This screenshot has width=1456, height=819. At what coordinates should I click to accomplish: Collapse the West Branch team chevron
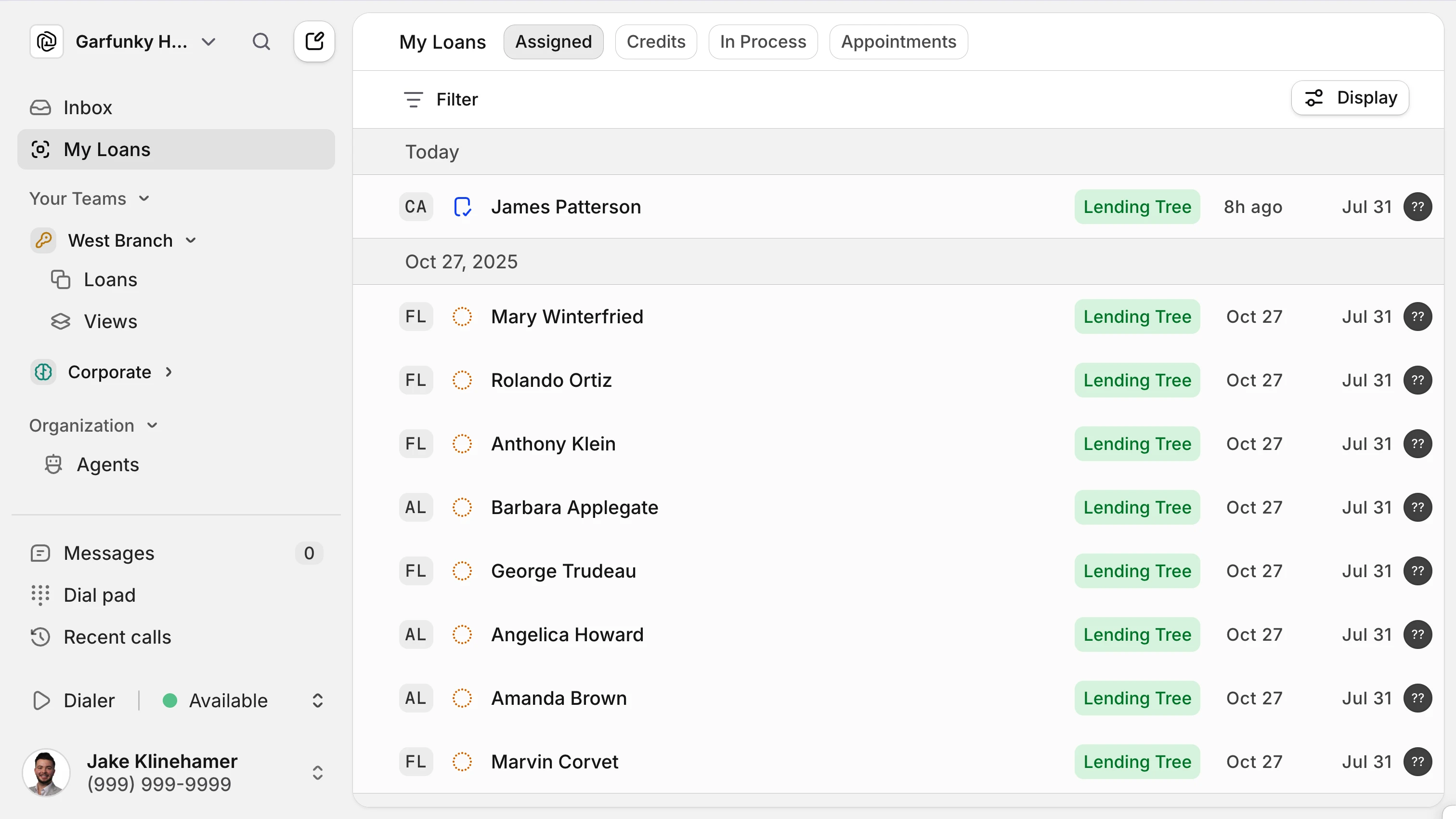pyautogui.click(x=191, y=240)
